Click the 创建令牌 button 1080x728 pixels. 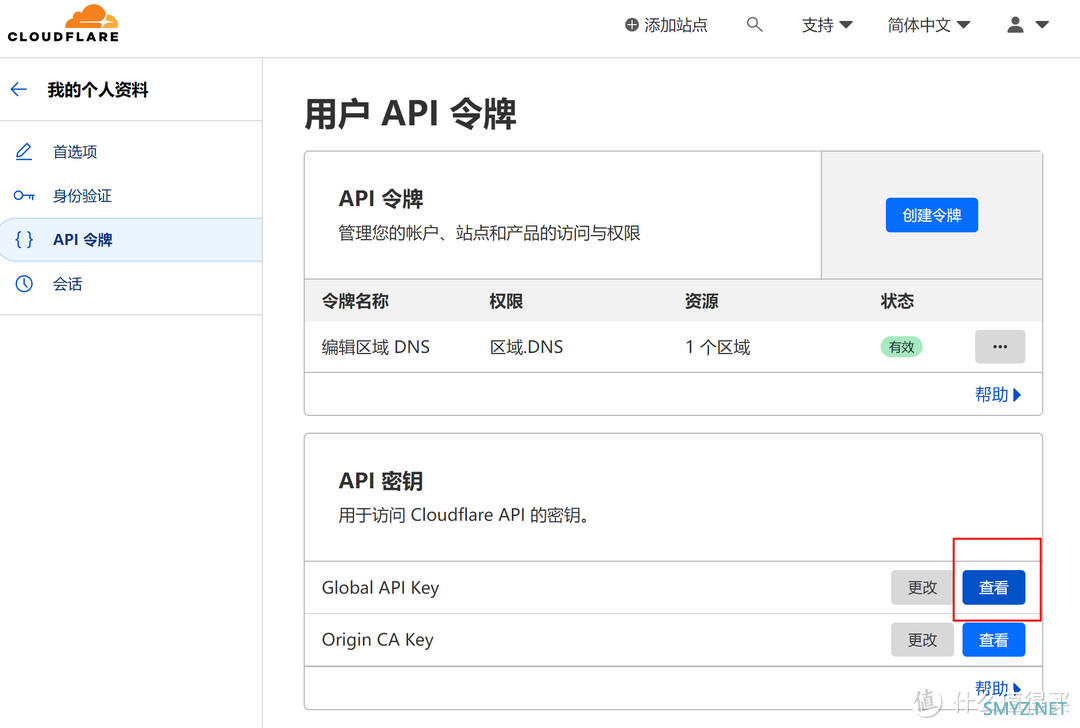coord(931,215)
